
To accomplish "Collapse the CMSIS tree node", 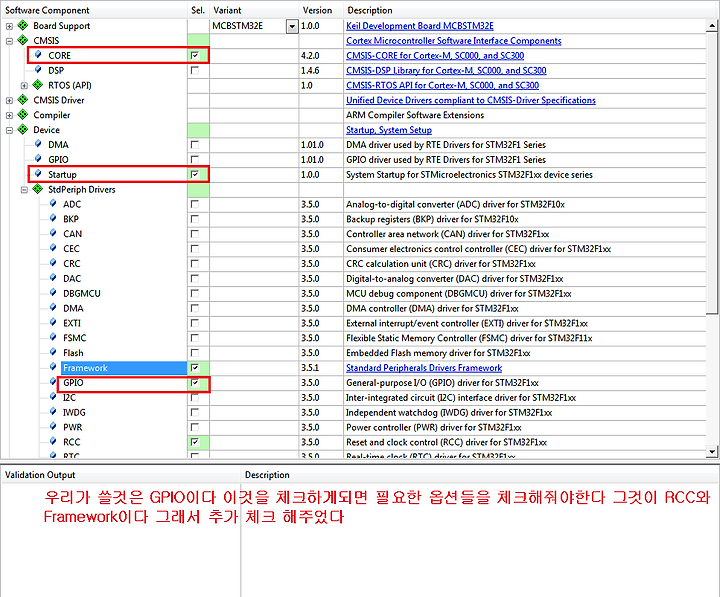I will point(9,41).
